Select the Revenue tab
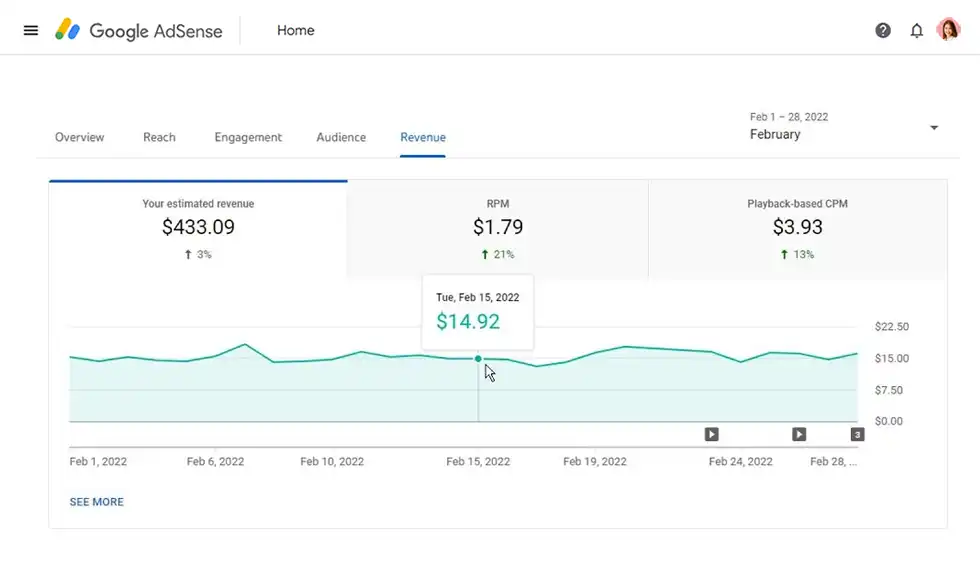Screen dimensions: 980x582 tap(423, 137)
